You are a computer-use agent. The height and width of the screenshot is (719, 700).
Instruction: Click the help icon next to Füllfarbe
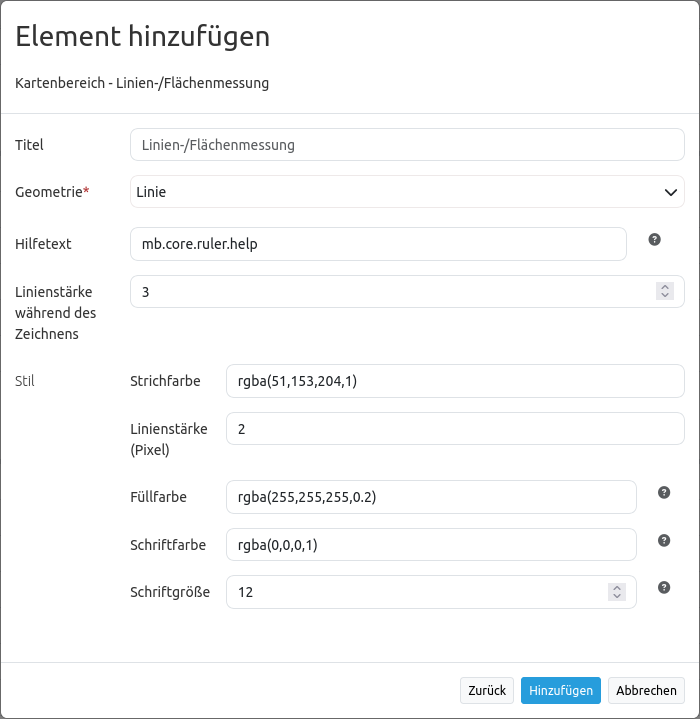(x=663, y=493)
